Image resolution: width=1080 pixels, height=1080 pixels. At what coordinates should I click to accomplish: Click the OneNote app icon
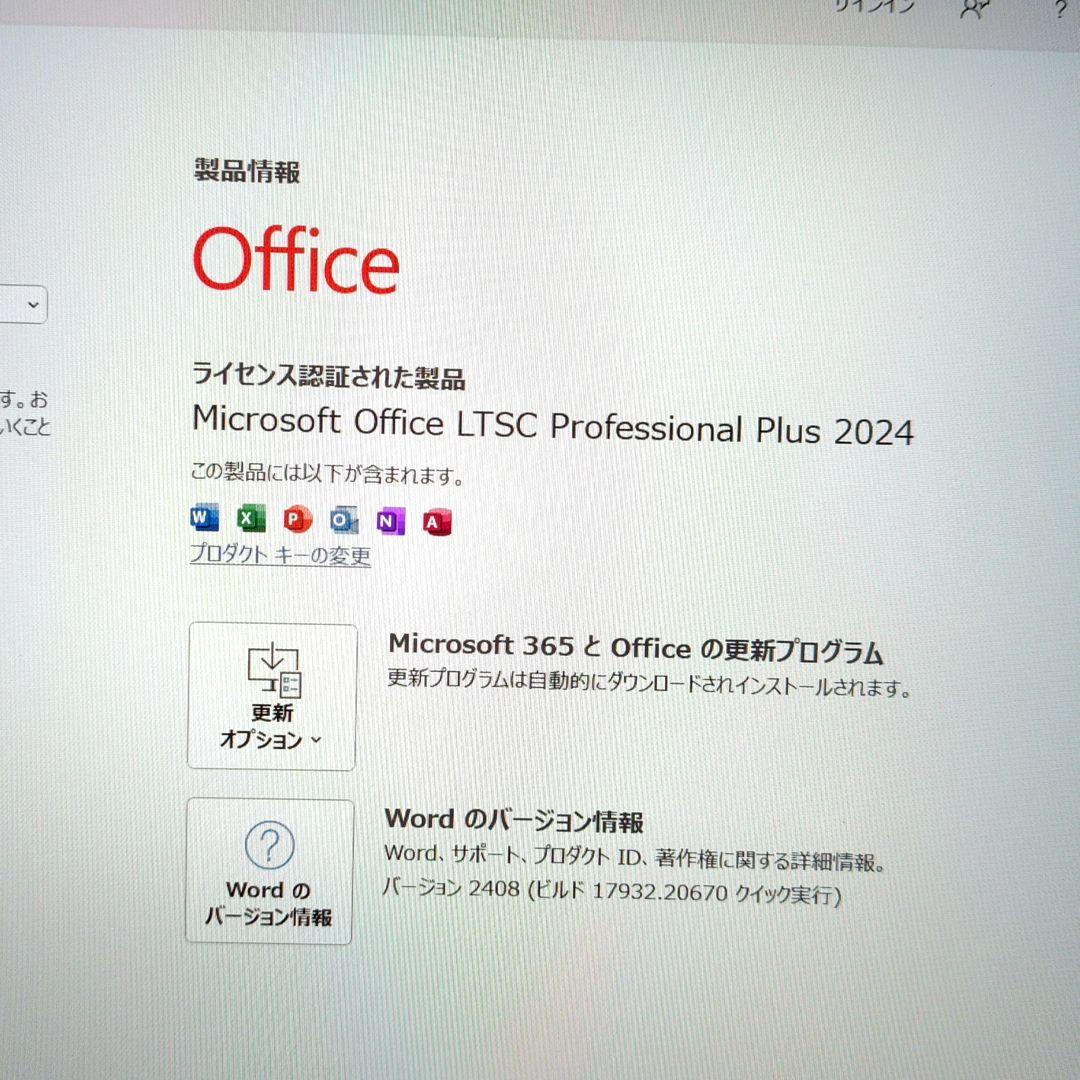(391, 521)
